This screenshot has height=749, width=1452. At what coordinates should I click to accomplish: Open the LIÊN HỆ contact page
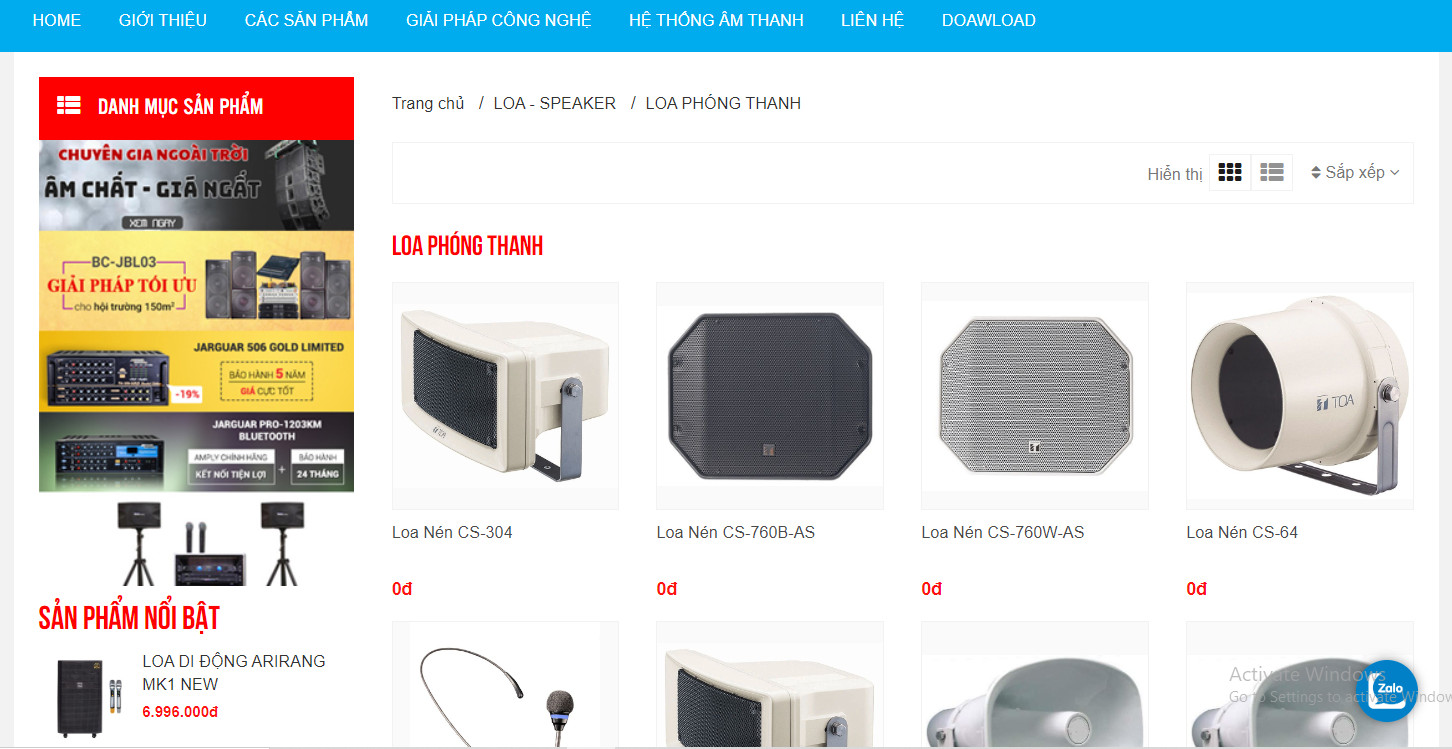coord(873,20)
